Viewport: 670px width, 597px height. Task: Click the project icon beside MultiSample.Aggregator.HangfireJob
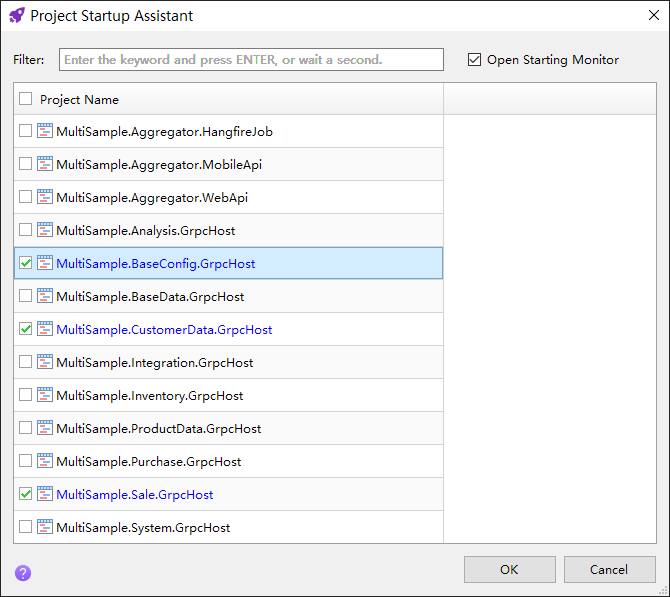[45, 131]
